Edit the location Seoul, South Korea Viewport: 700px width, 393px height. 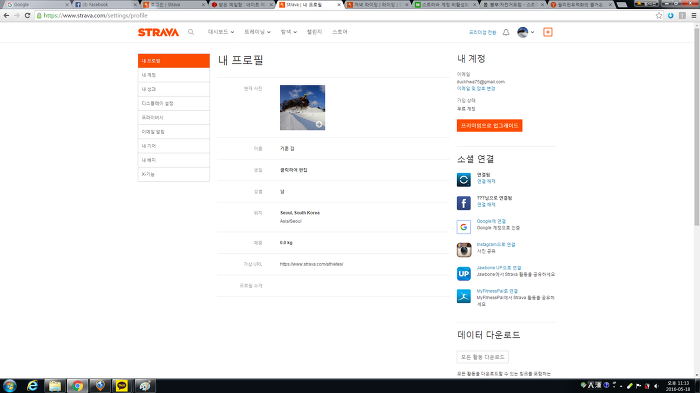300,213
